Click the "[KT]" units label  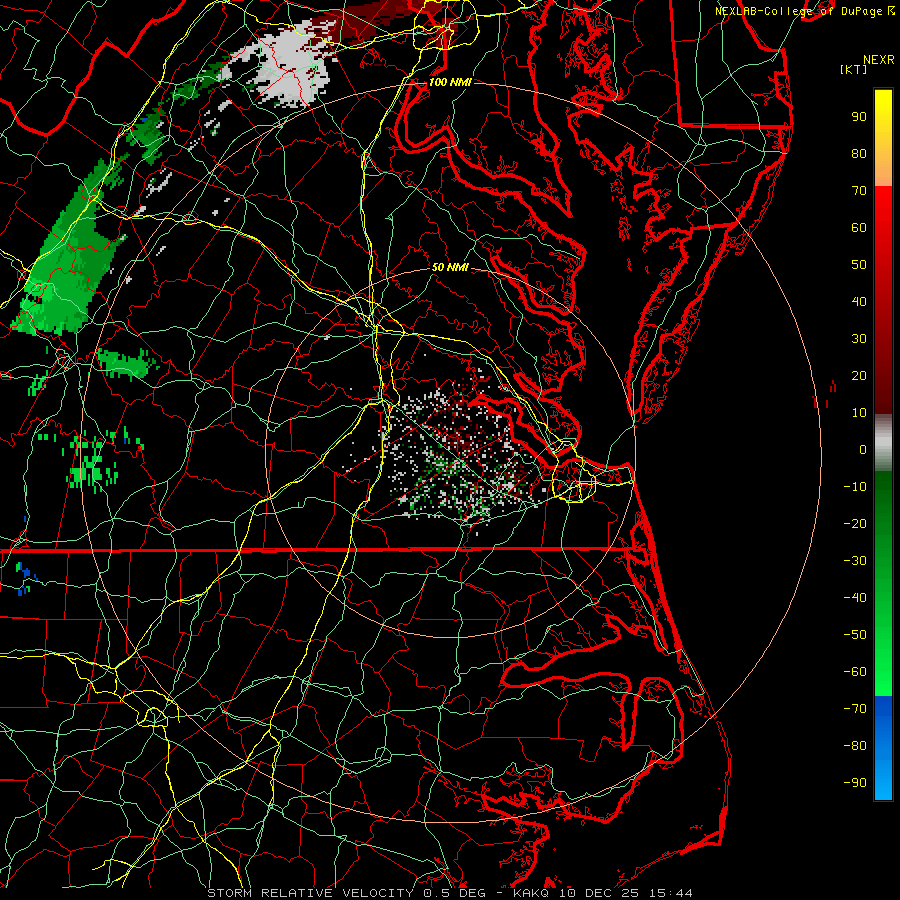854,69
